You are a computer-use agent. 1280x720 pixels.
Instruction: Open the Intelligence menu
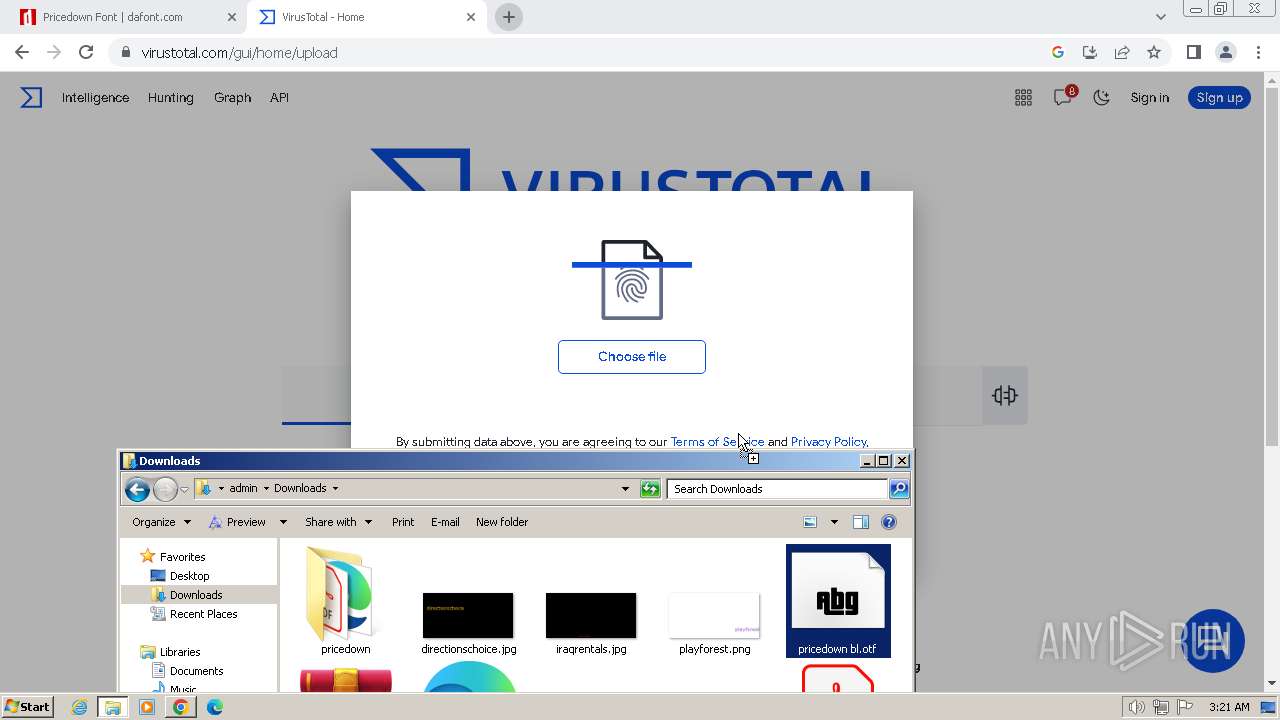[95, 97]
